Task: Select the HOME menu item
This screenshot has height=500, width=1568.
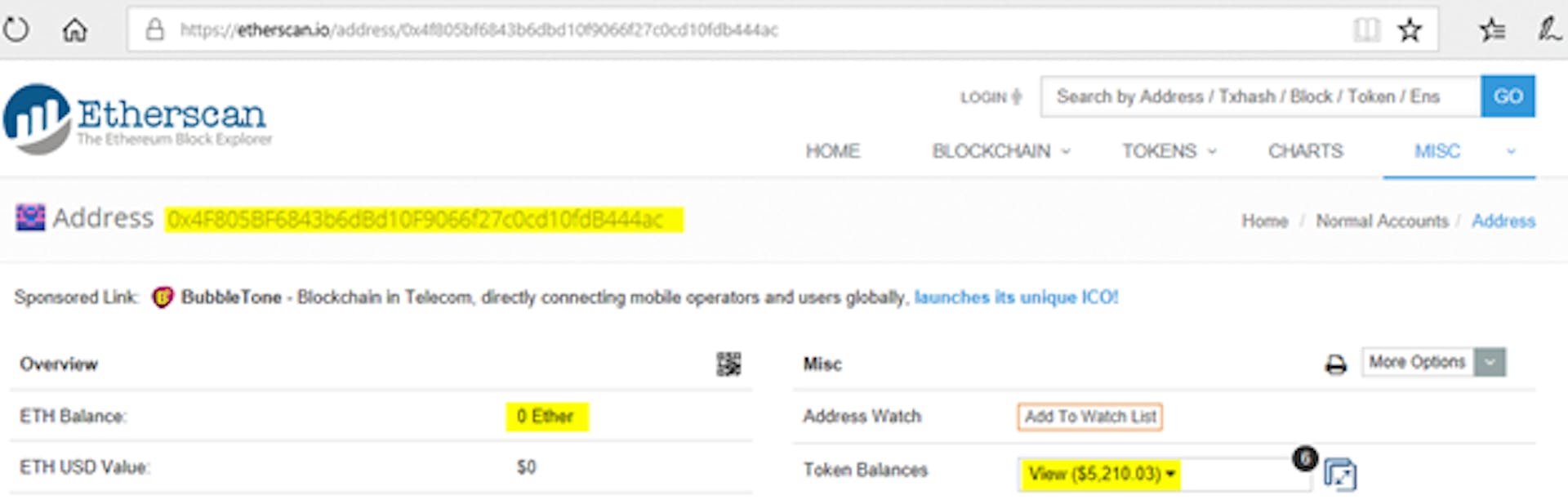Action: (x=832, y=151)
